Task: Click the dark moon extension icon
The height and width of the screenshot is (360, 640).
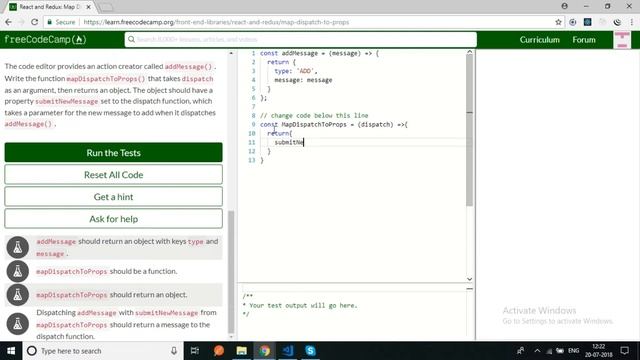Action: click(x=617, y=22)
